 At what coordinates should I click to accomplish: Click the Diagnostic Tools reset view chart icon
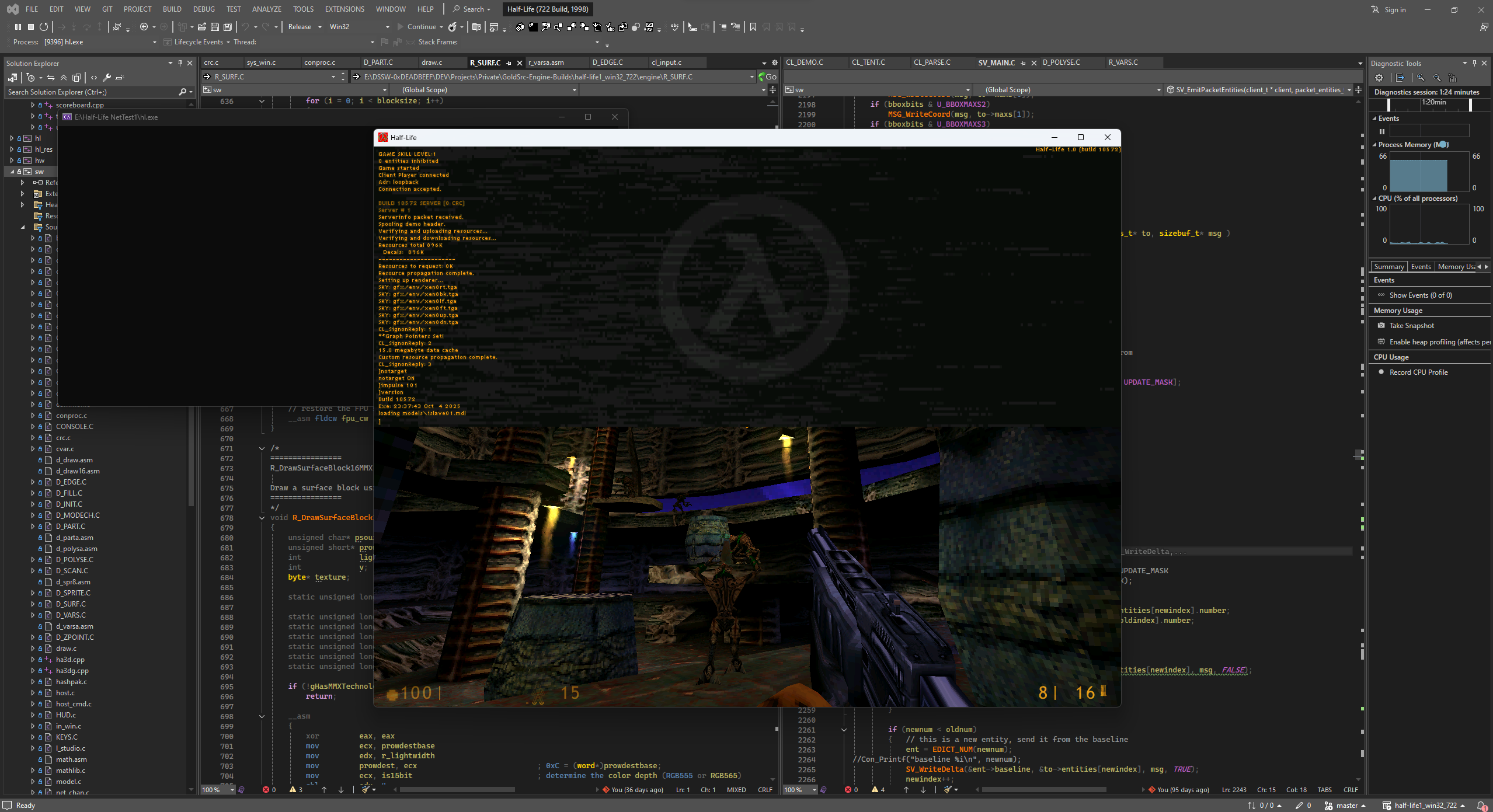point(1453,78)
